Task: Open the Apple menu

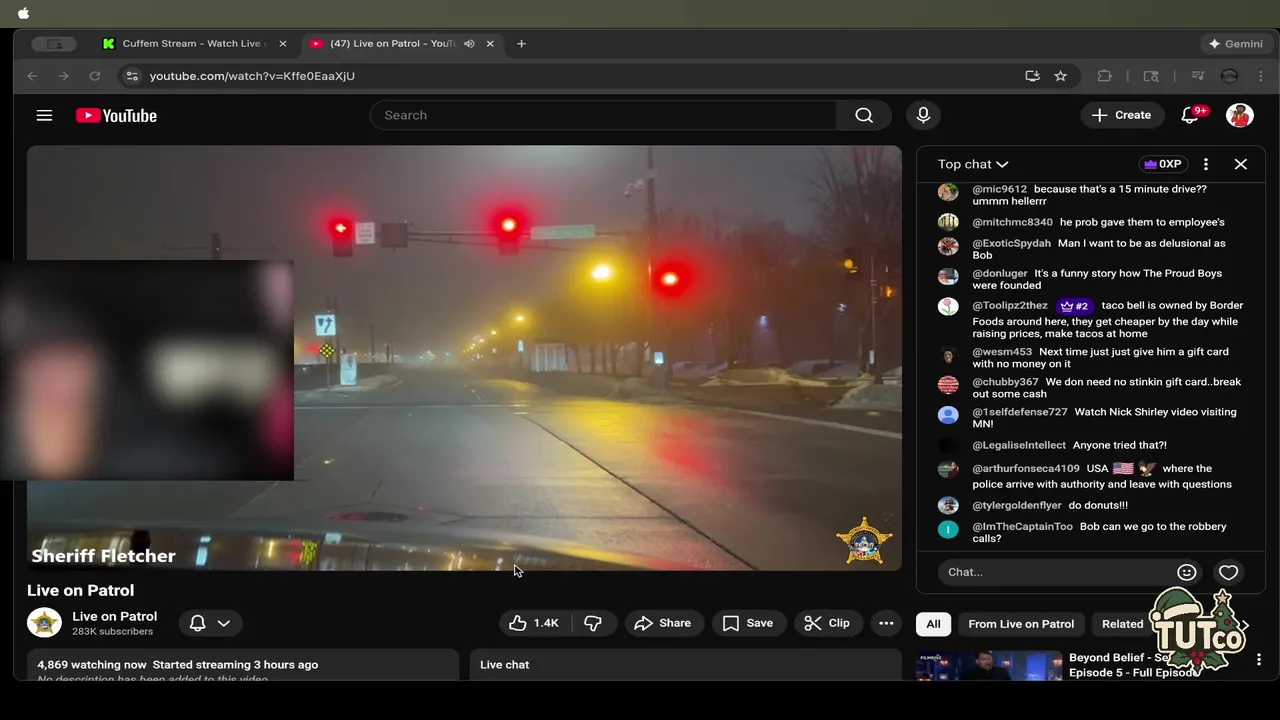Action: click(x=24, y=13)
